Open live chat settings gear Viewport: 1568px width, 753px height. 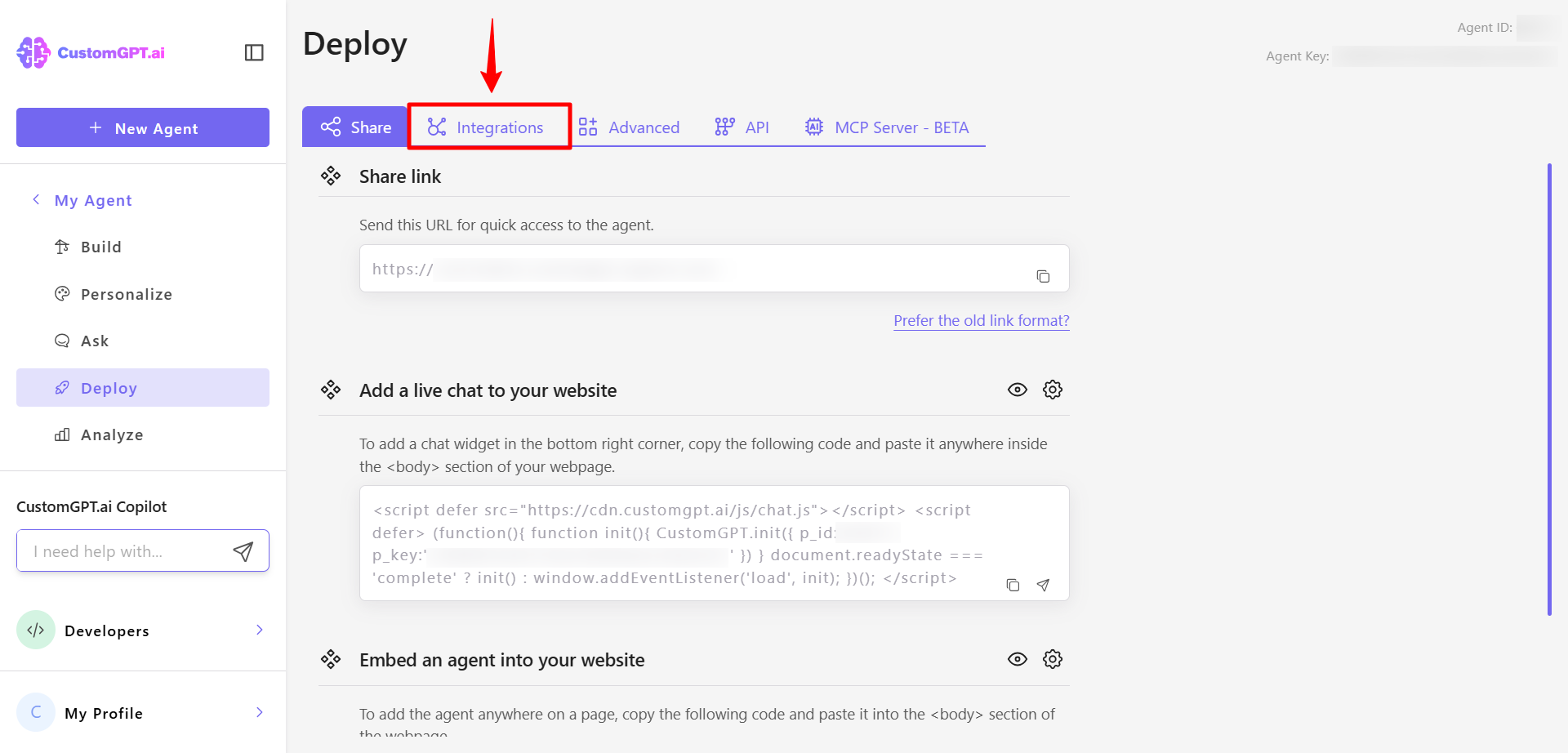(1053, 390)
